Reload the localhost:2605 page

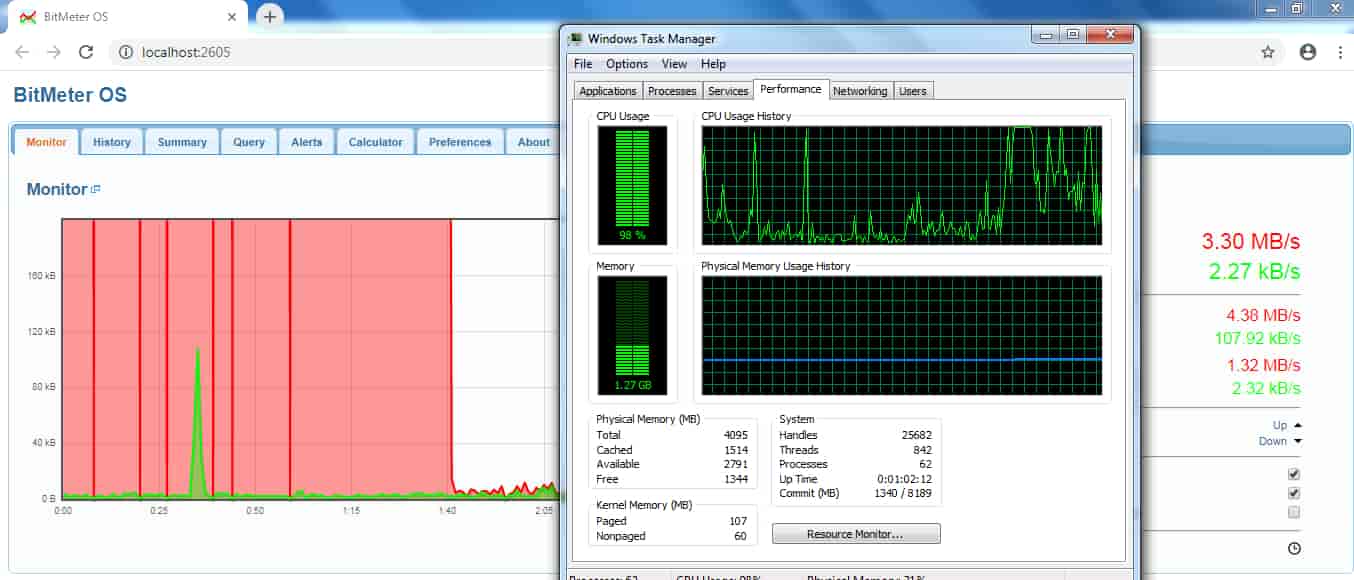coord(86,52)
